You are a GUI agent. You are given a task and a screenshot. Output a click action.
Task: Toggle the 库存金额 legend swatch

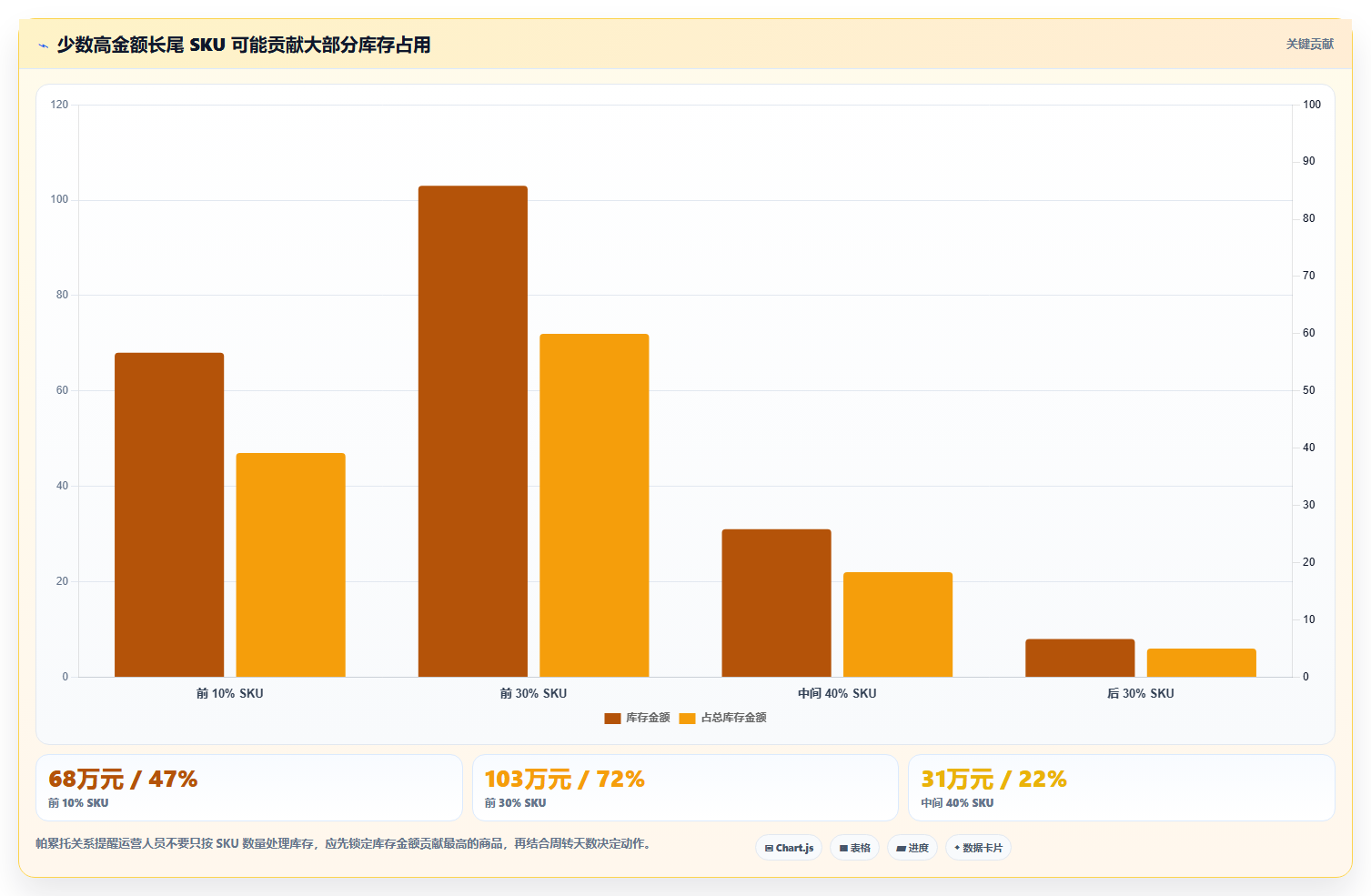612,718
